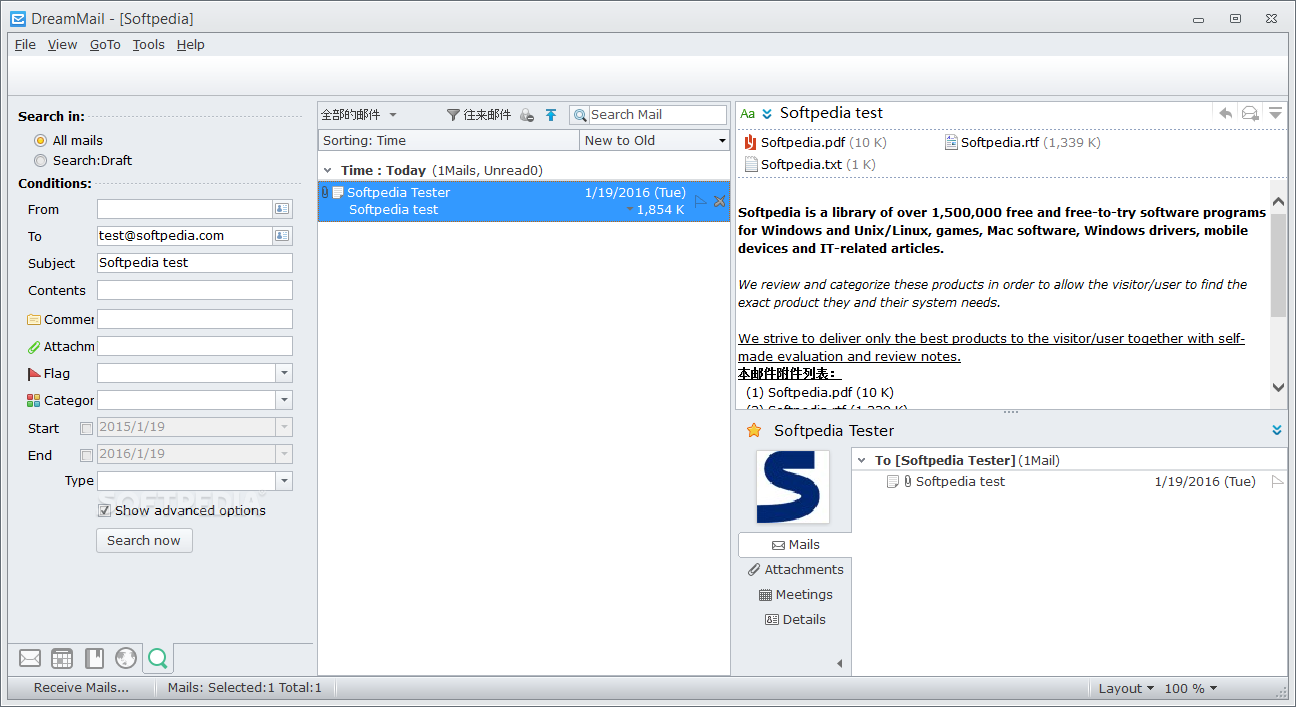Switch to the Meetings tab
This screenshot has height=707, width=1296.
[x=795, y=594]
